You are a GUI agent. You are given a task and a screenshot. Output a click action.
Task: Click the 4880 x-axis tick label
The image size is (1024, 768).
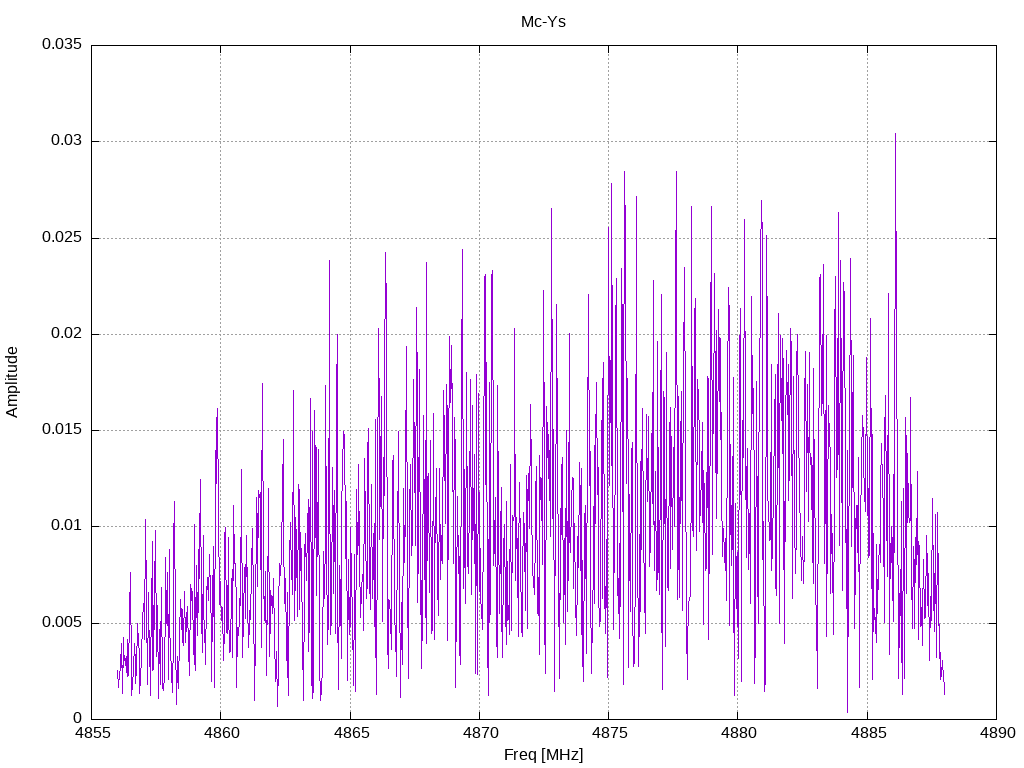(739, 733)
